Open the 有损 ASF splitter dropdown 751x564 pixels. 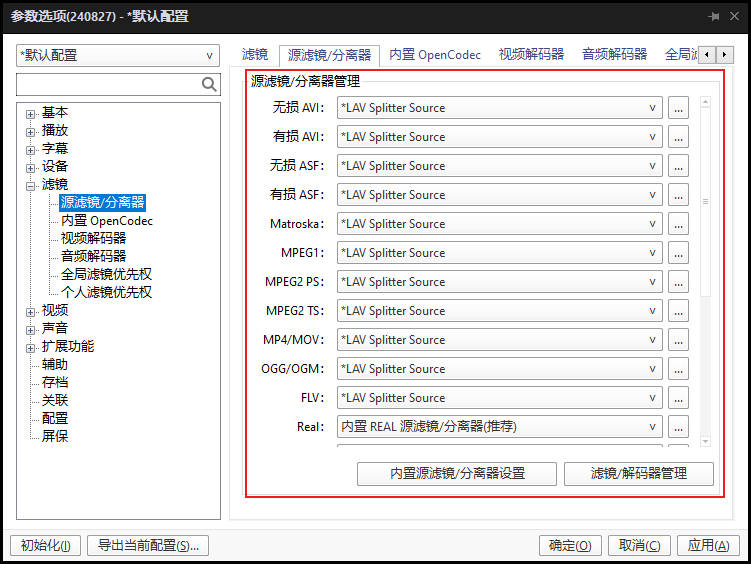(500, 195)
